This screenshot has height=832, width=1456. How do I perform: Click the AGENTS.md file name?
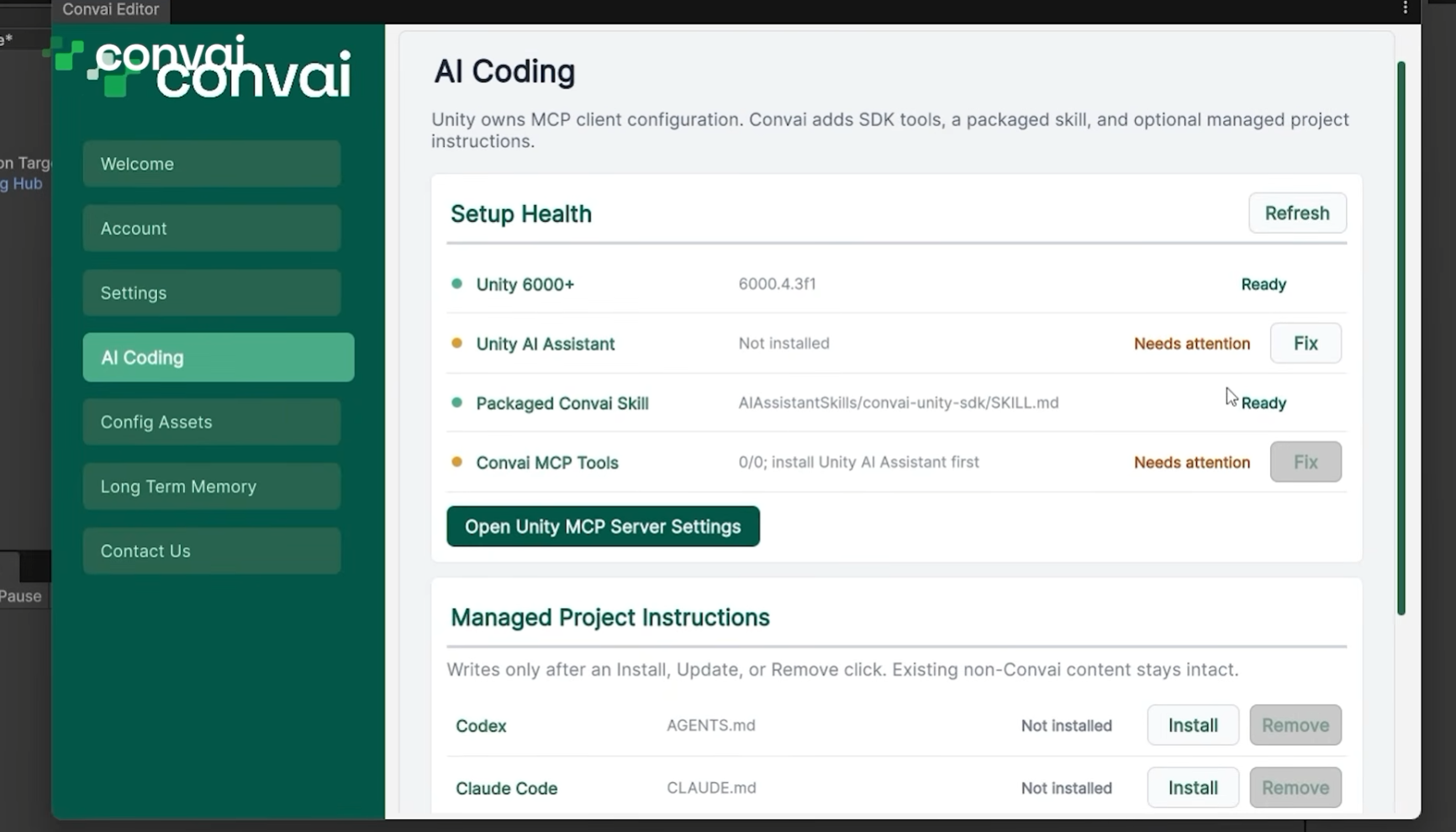(710, 725)
